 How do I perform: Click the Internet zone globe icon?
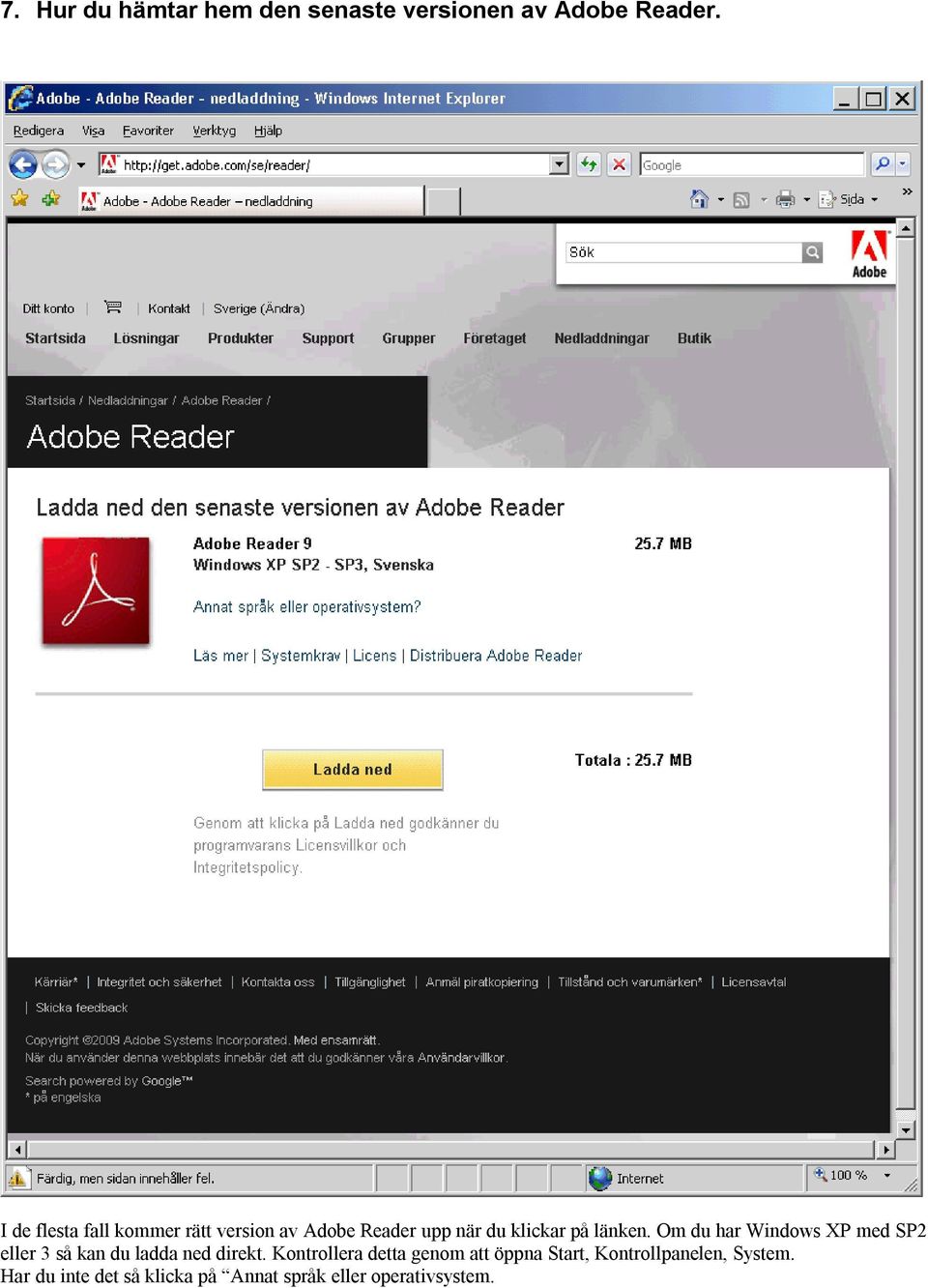pos(600,1178)
